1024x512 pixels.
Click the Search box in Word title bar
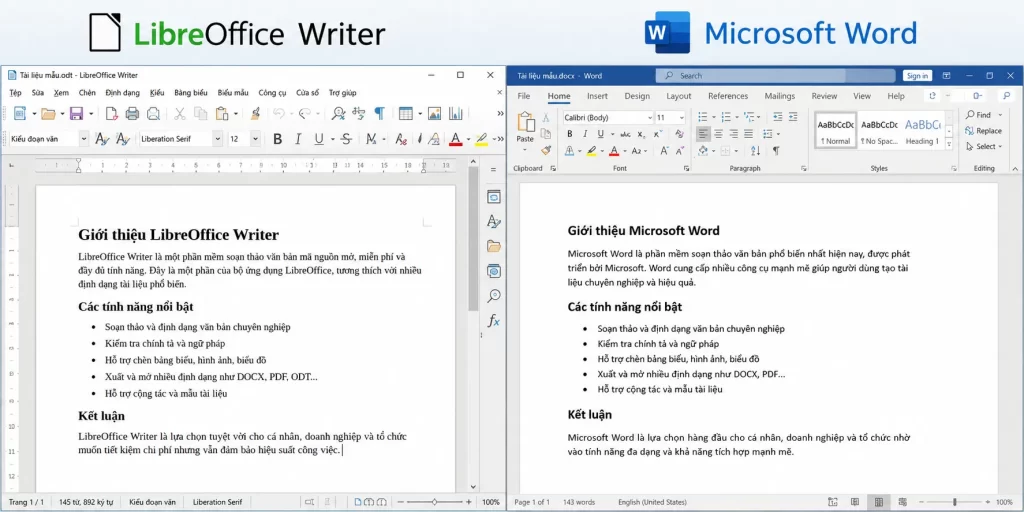tap(775, 76)
